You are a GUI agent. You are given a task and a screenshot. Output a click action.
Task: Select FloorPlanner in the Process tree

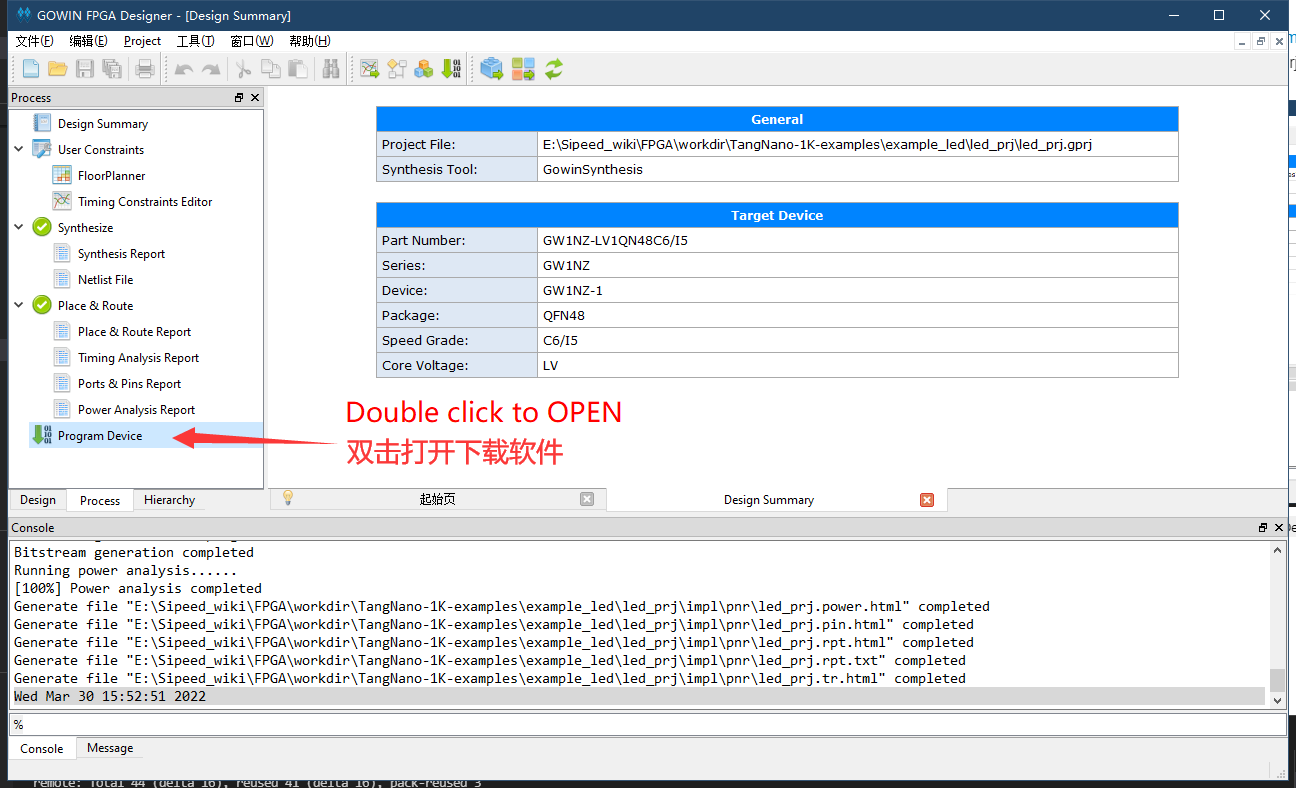[112, 176]
